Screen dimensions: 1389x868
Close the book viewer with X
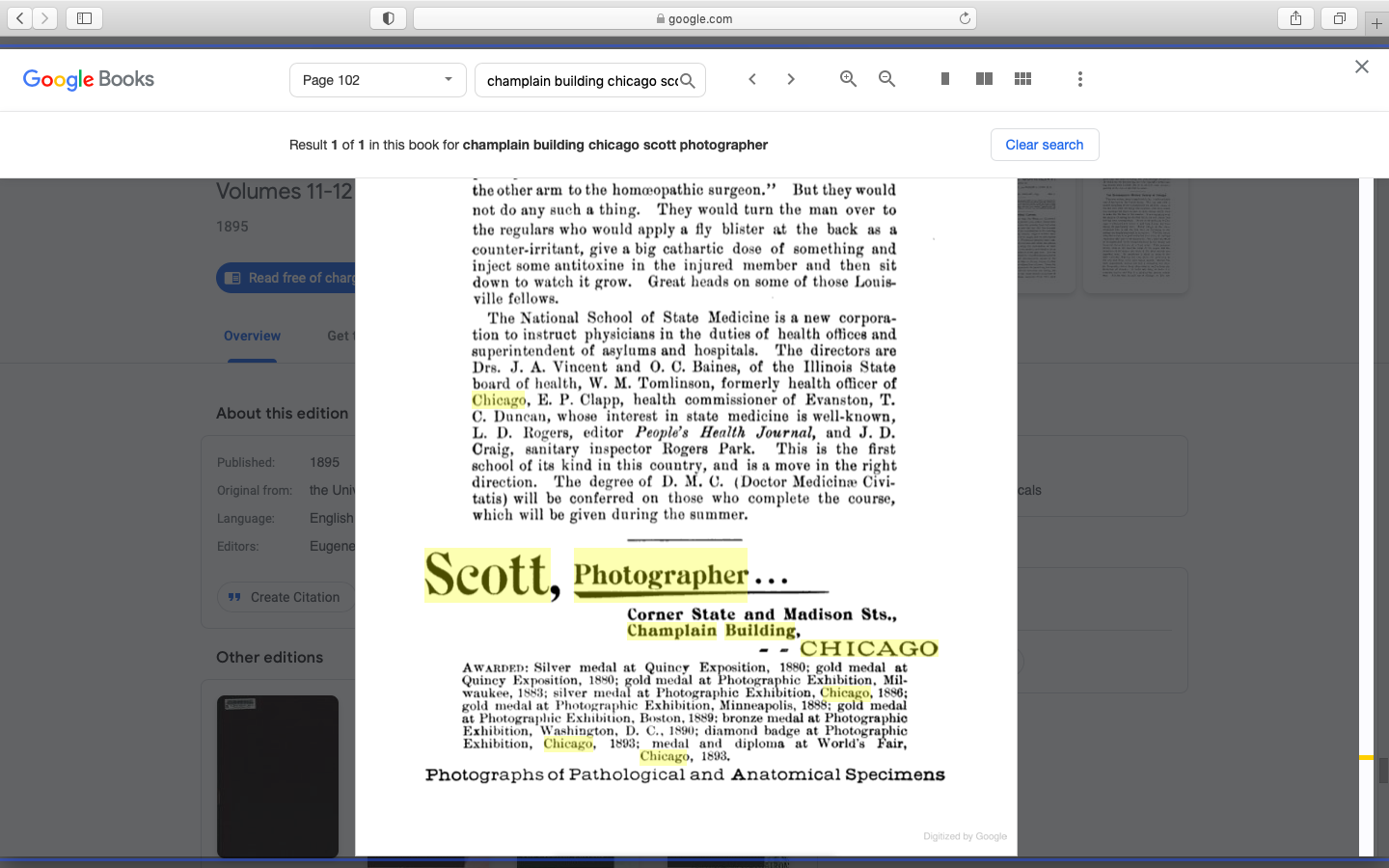coord(1361,67)
